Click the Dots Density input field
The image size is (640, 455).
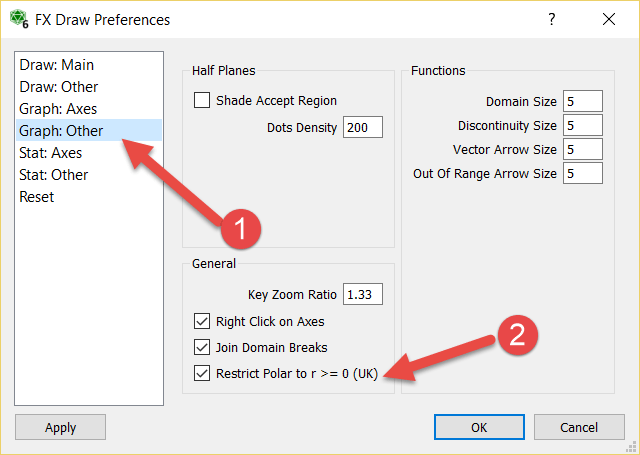[x=362, y=128]
